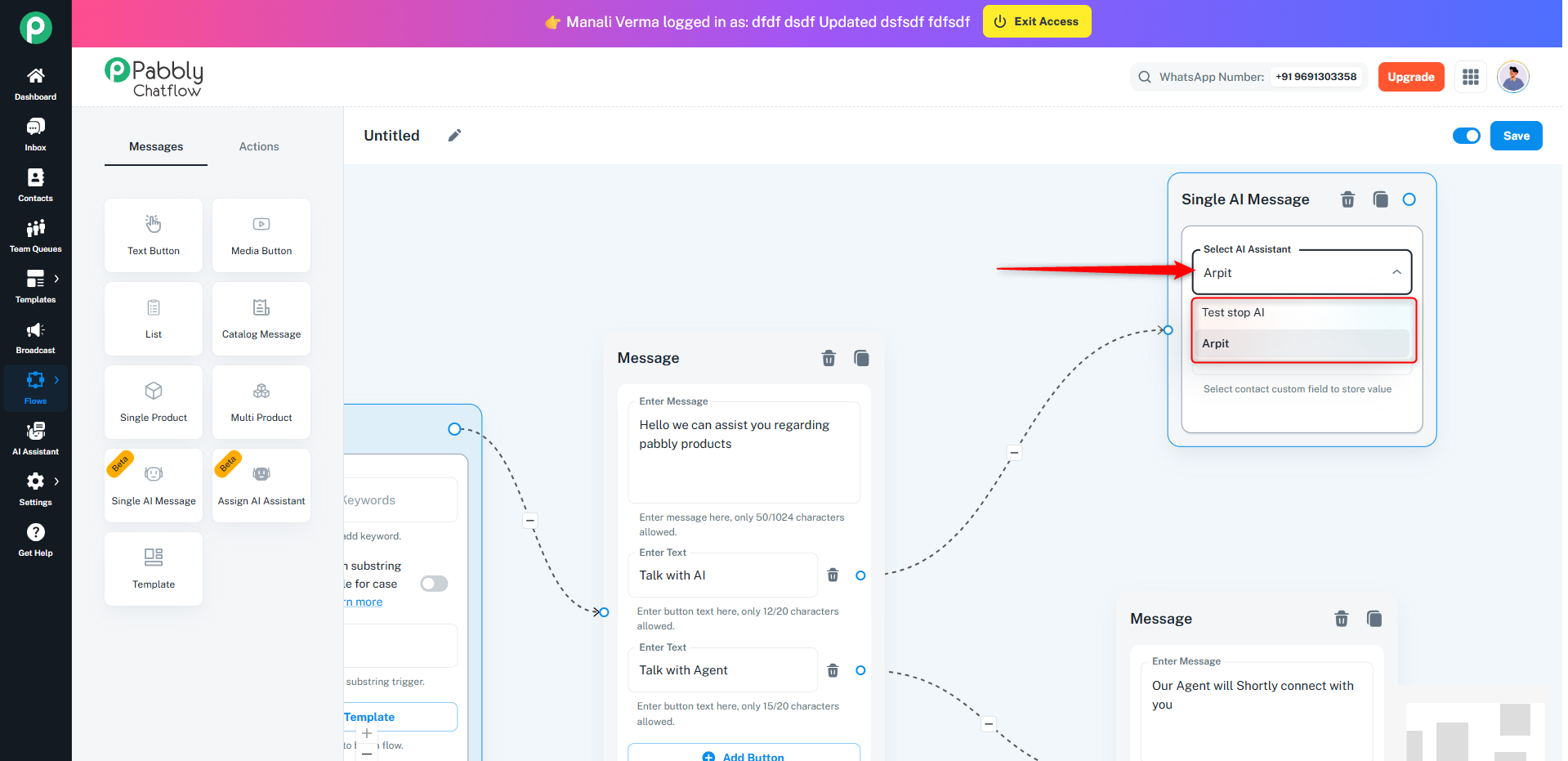Open the apps grid icon
Screen dimensions: 1568x761
click(x=1471, y=77)
